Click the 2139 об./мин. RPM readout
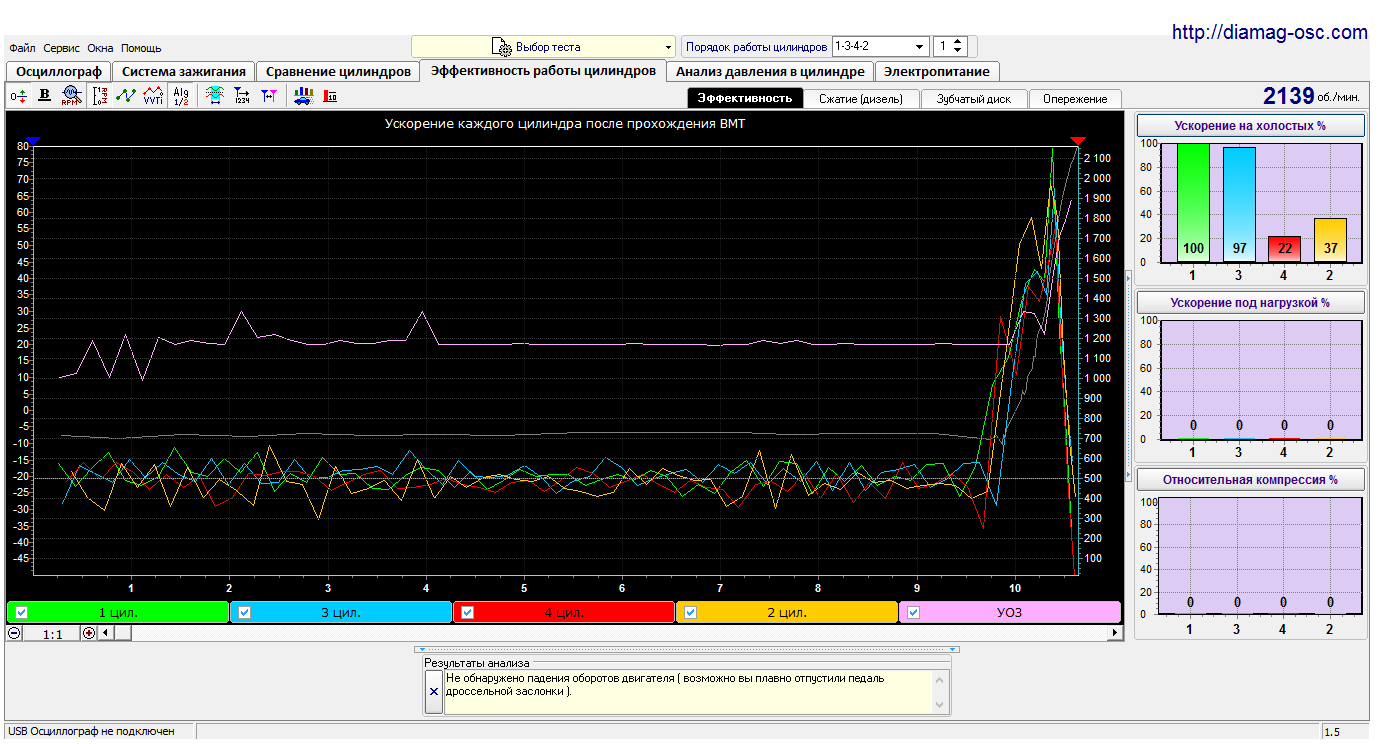The width and height of the screenshot is (1382, 744). pyautogui.click(x=1312, y=96)
